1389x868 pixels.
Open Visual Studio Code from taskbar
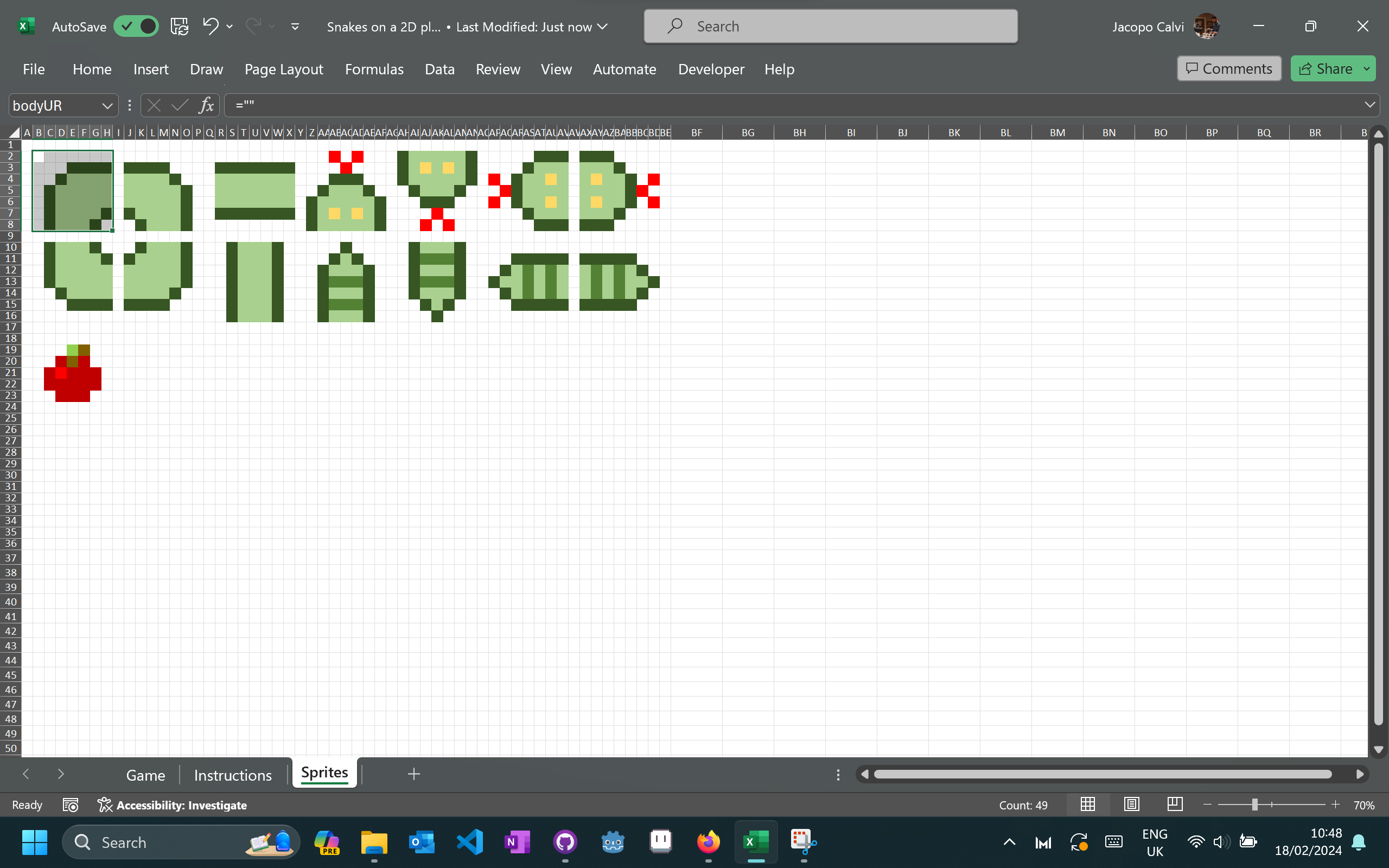[x=469, y=842]
